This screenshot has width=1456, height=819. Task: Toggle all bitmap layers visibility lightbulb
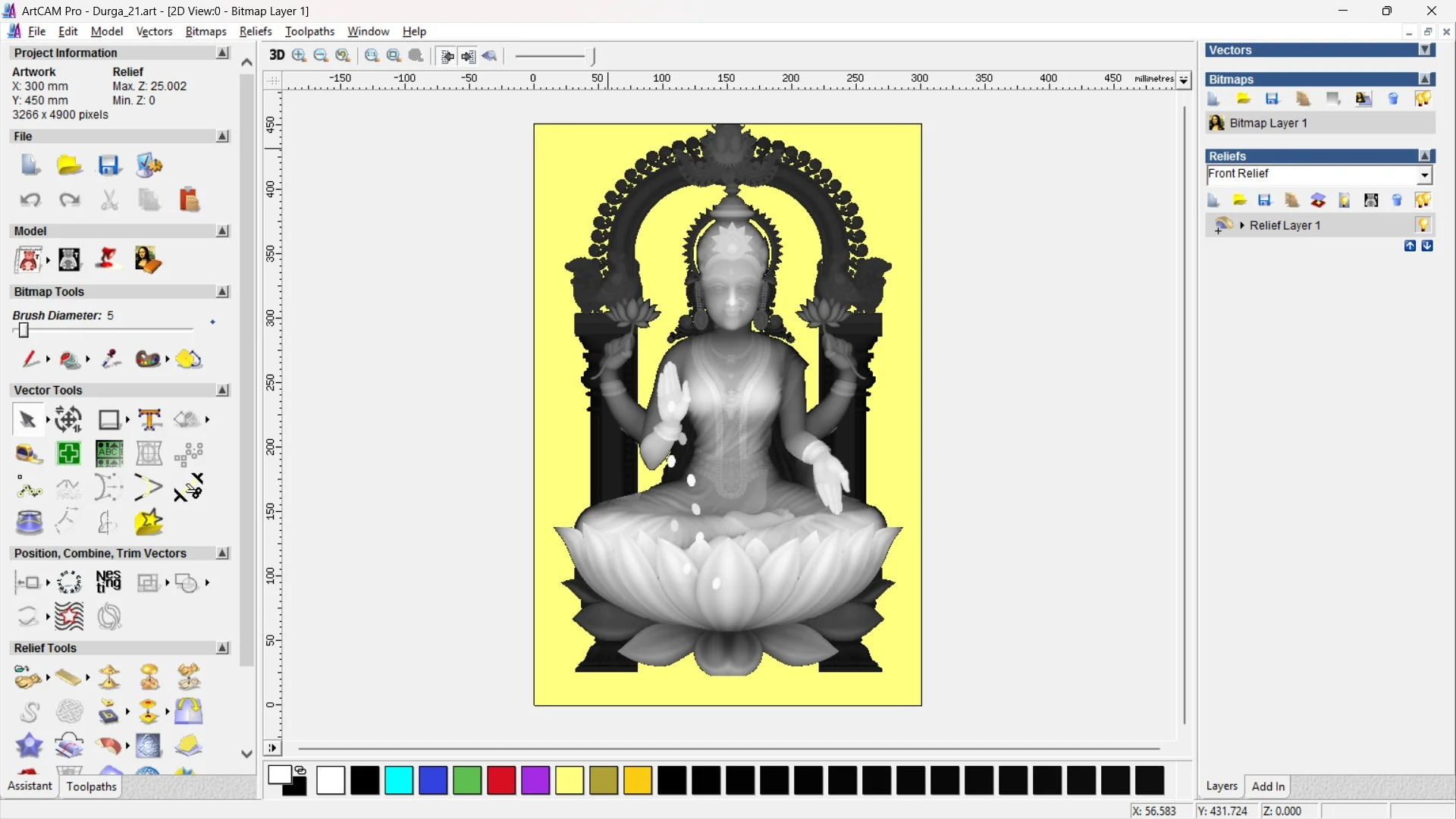pos(1423,99)
